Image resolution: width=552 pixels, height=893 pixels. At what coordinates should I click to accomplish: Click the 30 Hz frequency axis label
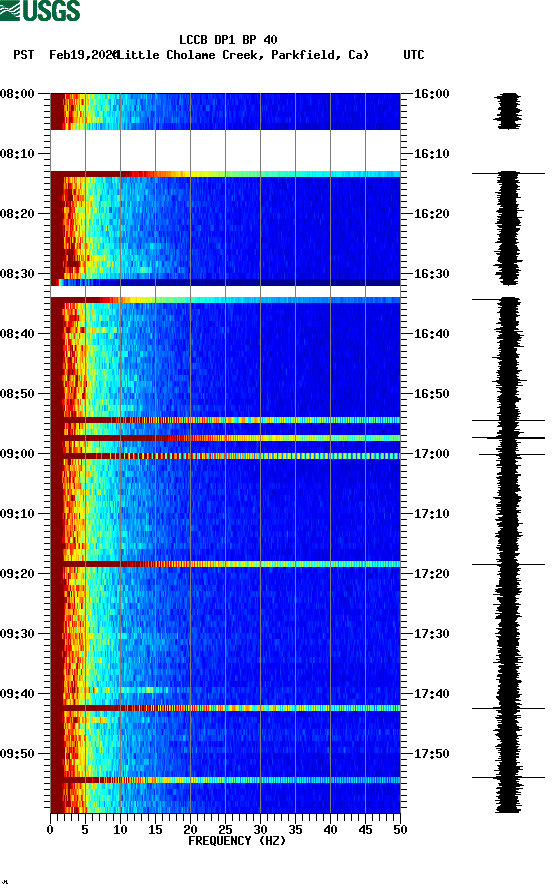pyautogui.click(x=260, y=830)
